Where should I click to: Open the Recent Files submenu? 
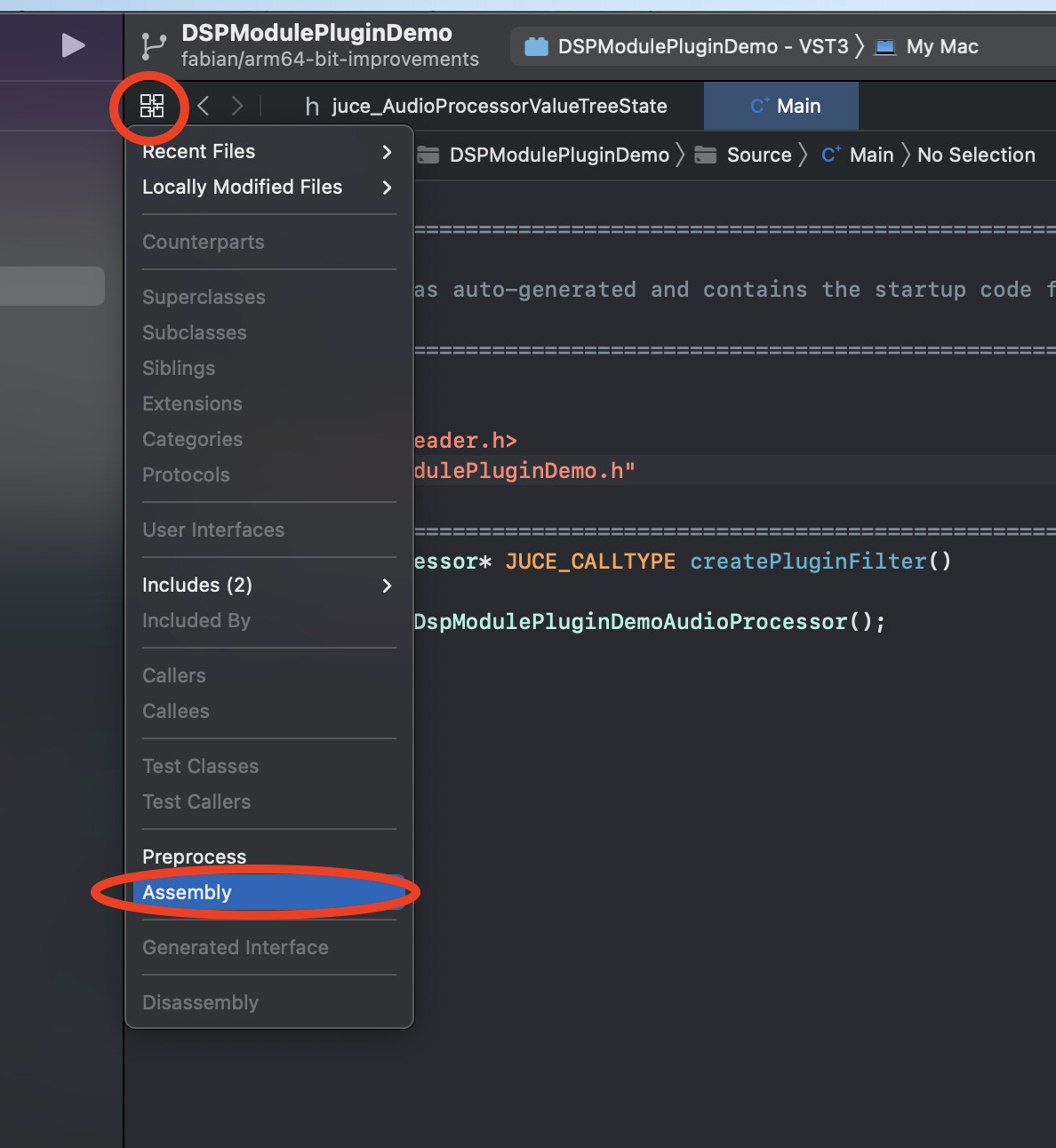tap(269, 152)
